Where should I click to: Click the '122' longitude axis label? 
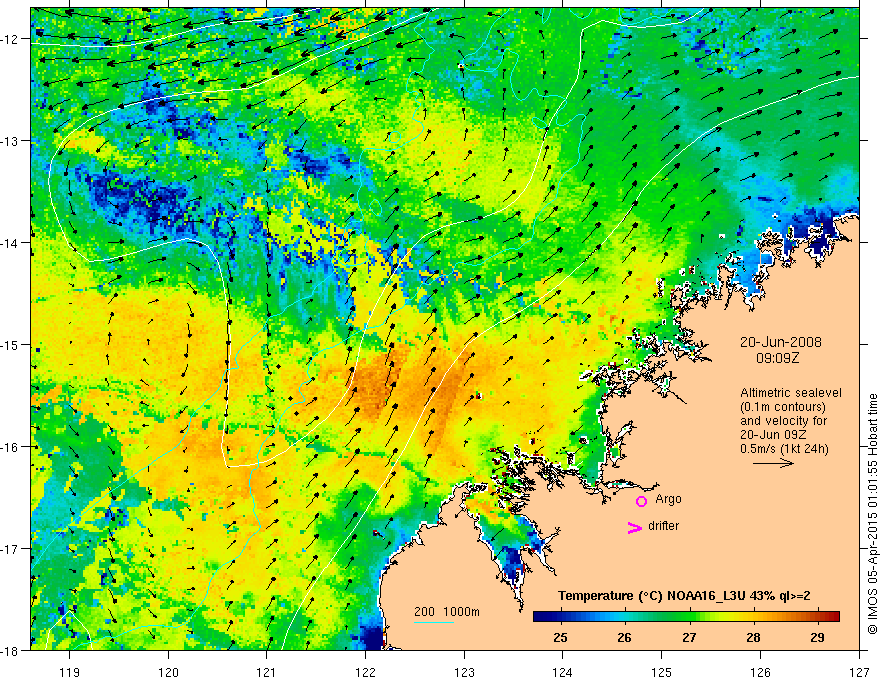pos(365,672)
